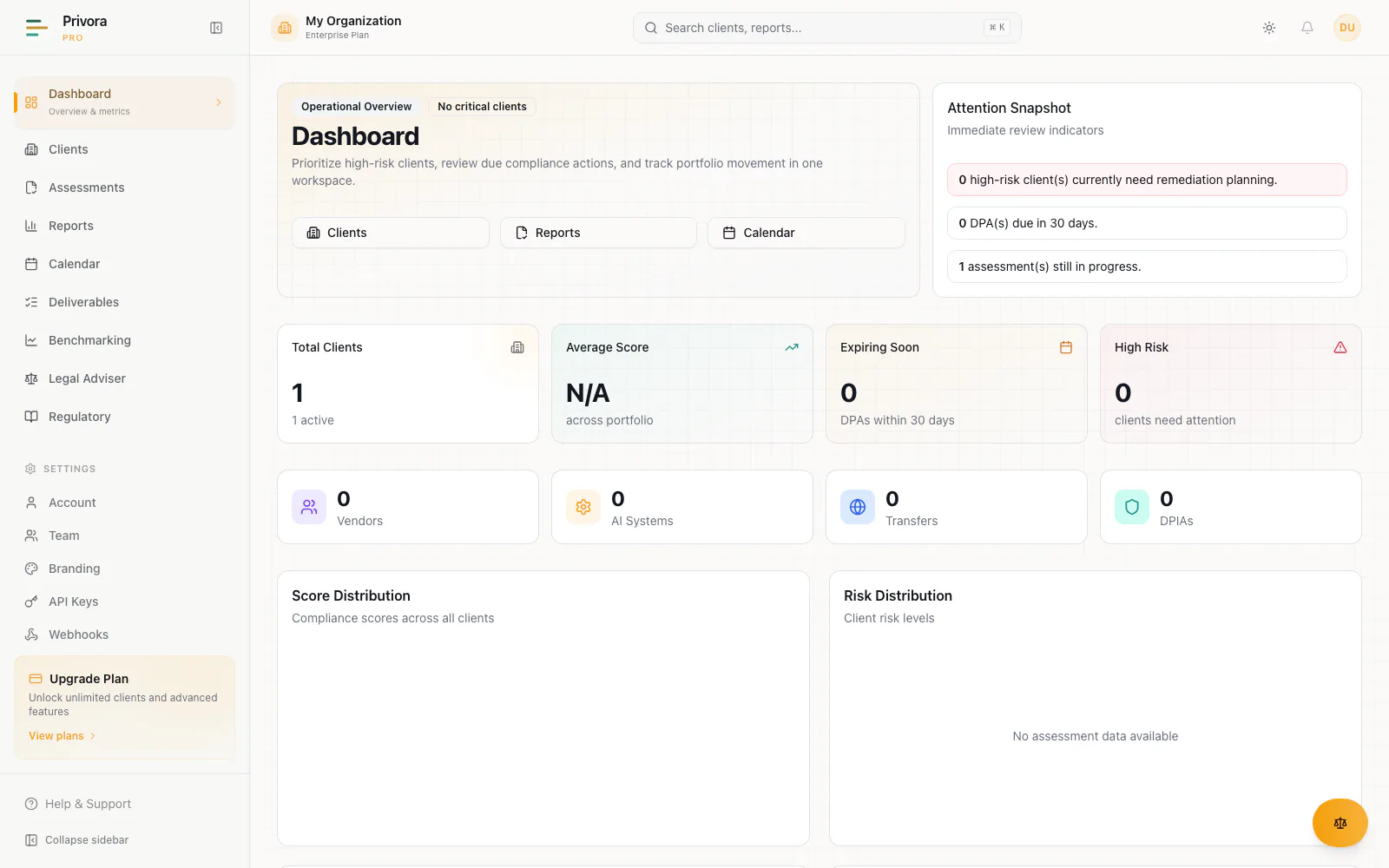Viewport: 1389px width, 868px height.
Task: Click 'clients need attention' text
Action: pyautogui.click(x=1175, y=420)
